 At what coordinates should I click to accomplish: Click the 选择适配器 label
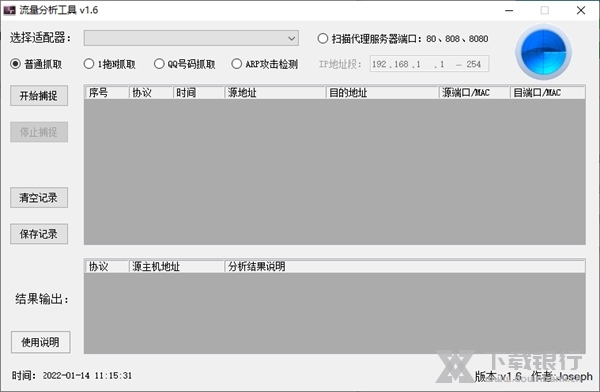click(x=41, y=38)
